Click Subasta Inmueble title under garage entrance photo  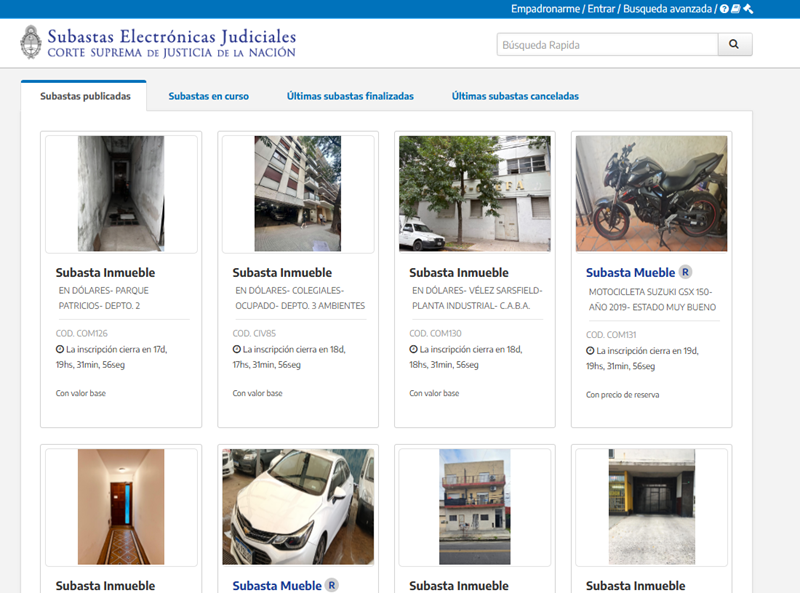(x=635, y=586)
